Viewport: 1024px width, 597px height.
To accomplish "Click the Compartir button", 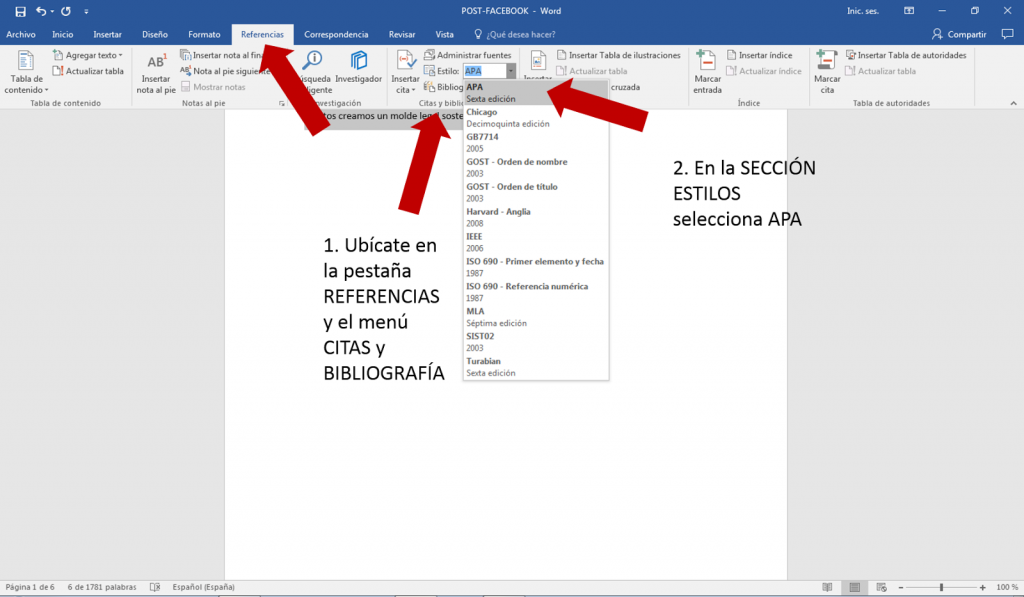I will tap(959, 34).
